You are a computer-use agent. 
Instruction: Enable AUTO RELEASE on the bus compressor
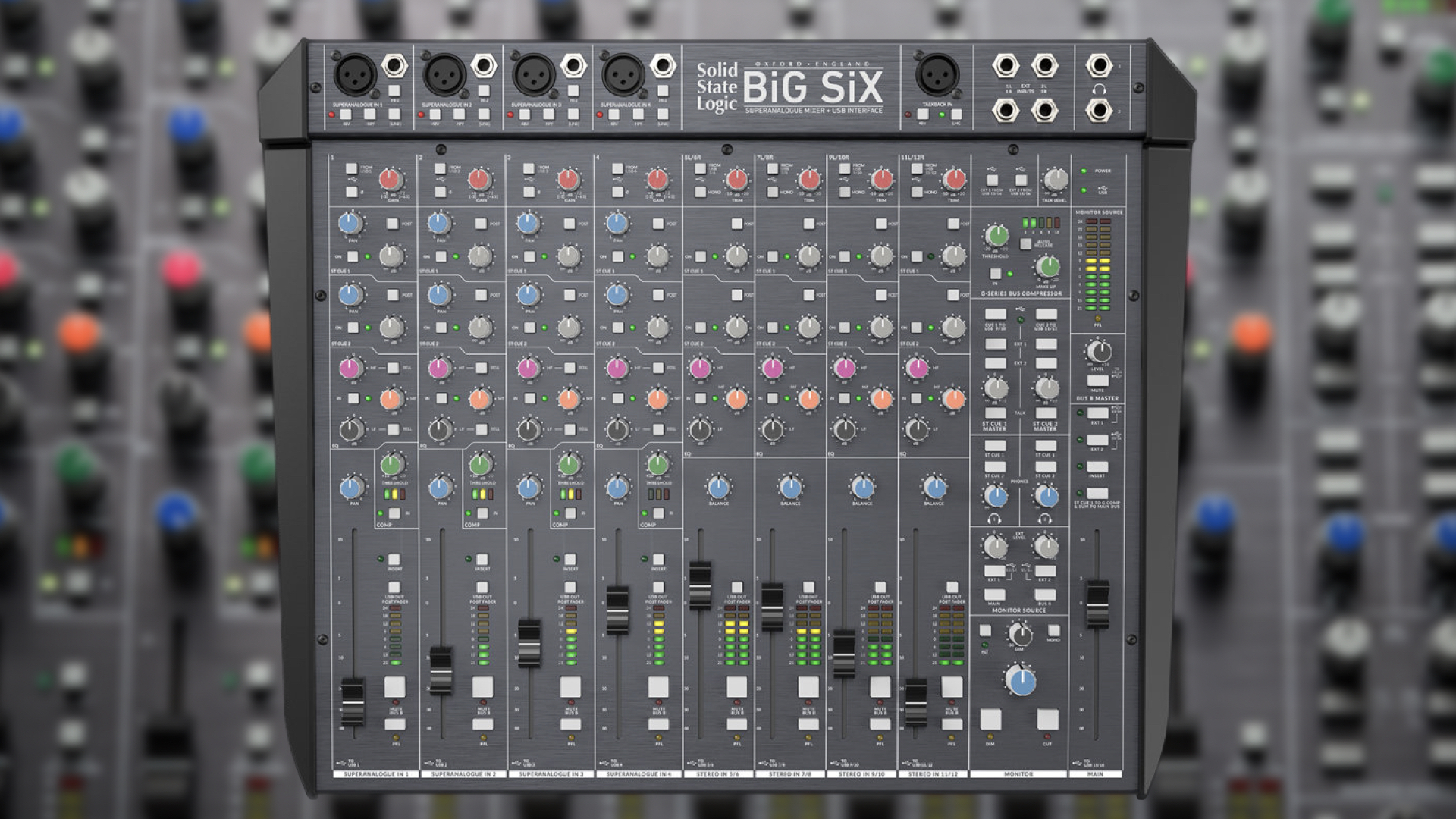coord(1025,244)
